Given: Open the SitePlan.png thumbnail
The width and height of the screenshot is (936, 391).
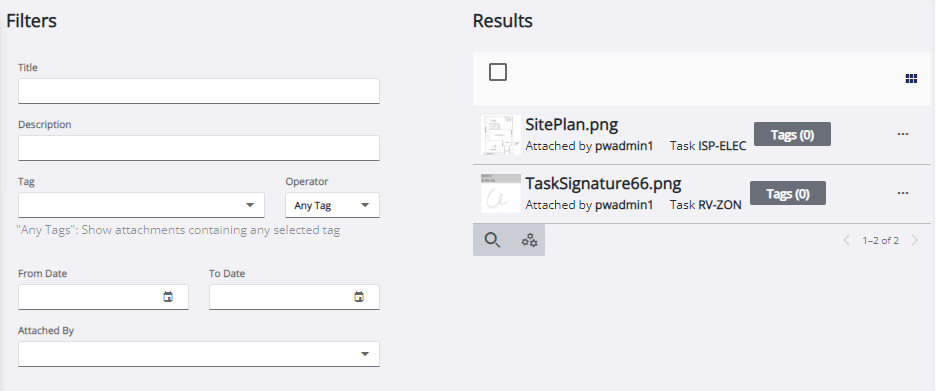Looking at the screenshot, I should [501, 135].
